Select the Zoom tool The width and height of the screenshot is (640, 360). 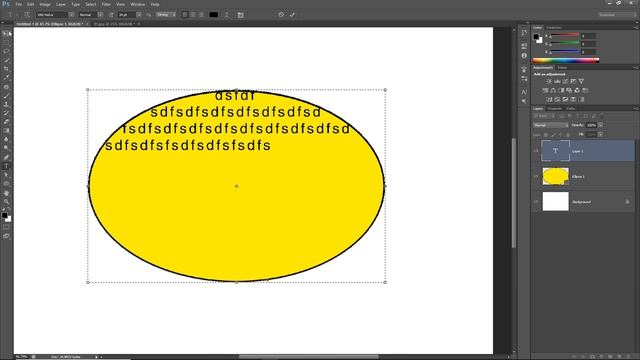(6, 202)
